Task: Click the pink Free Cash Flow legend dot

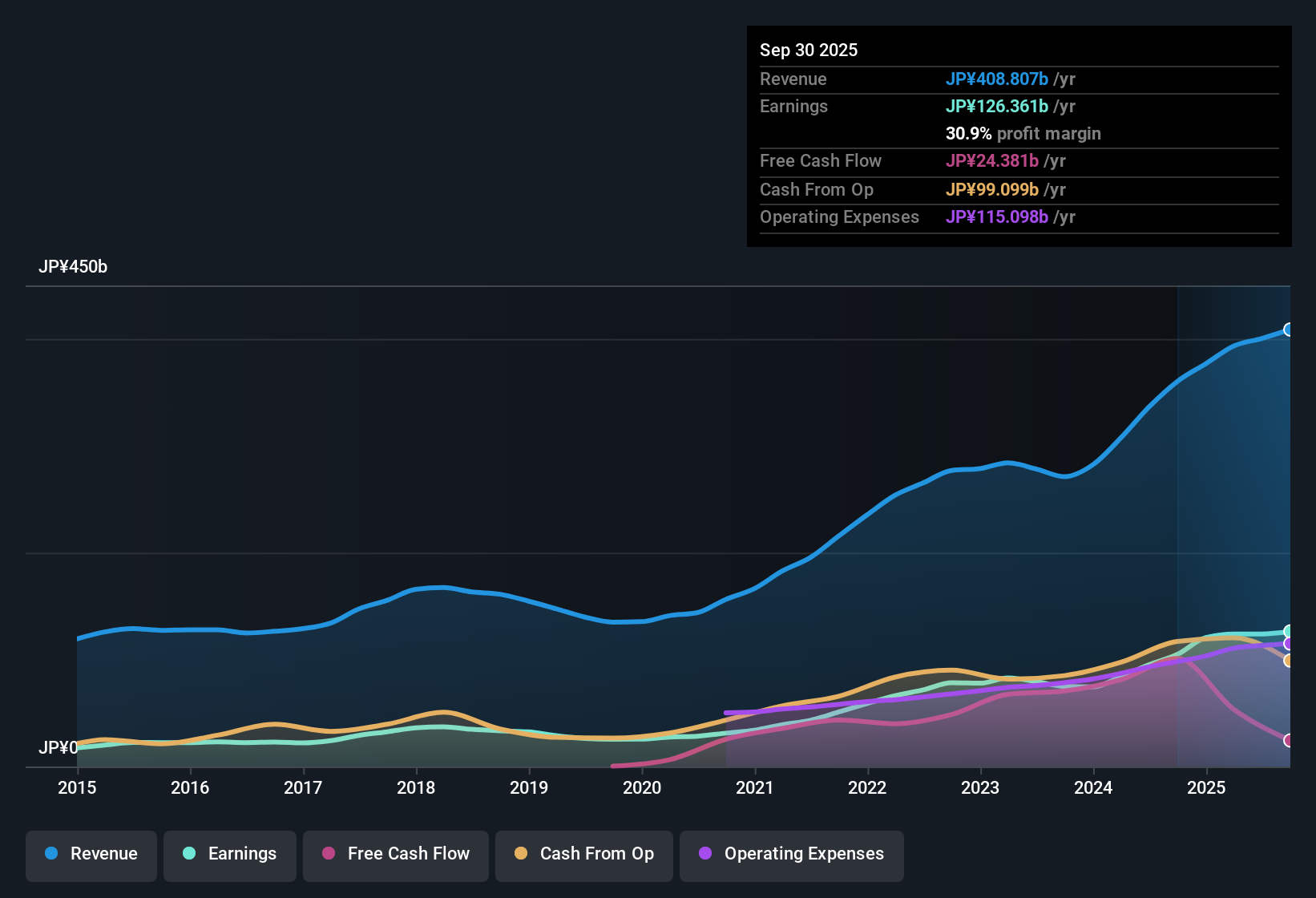Action: pos(328,854)
